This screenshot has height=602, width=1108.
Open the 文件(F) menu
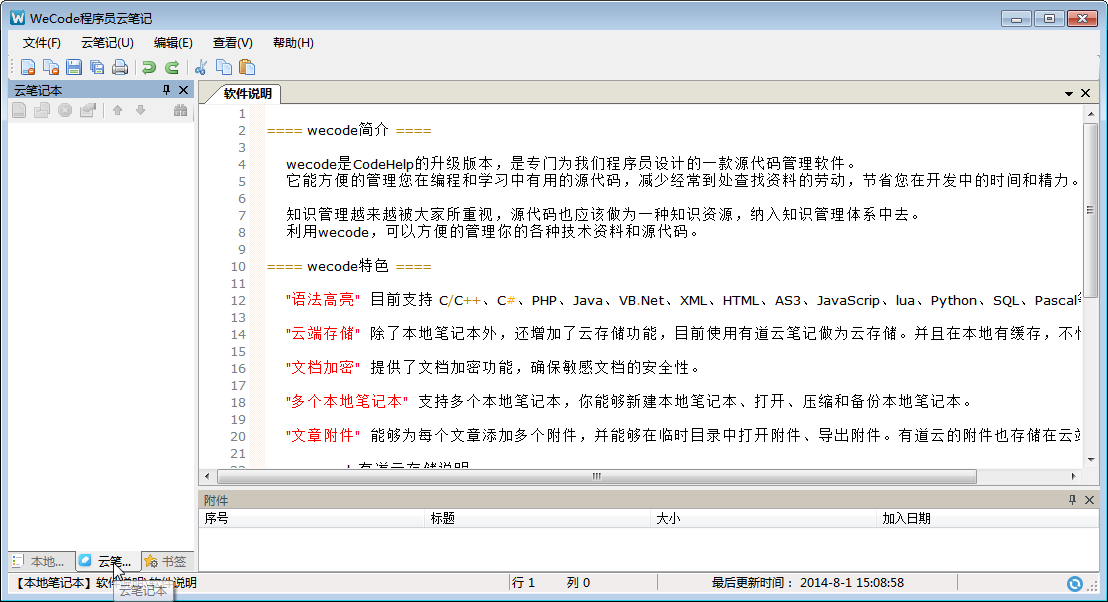click(42, 42)
